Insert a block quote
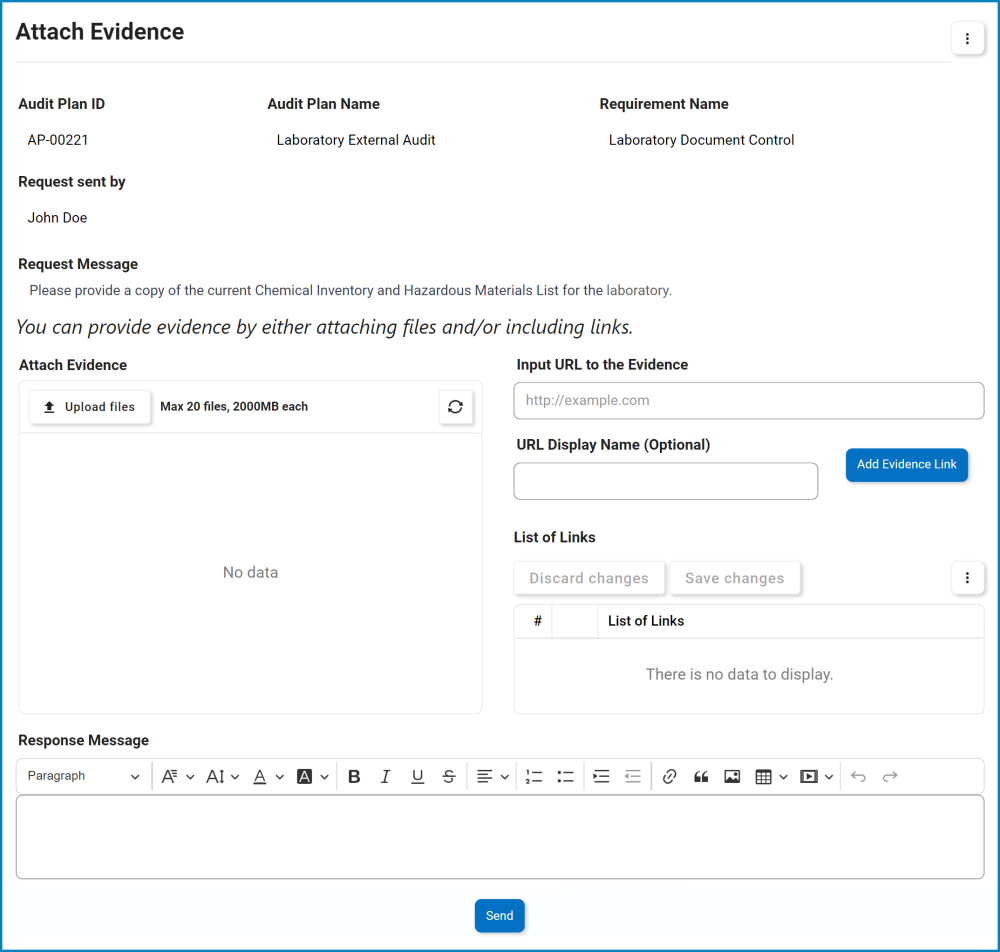The height and width of the screenshot is (952, 1000). click(x=701, y=777)
